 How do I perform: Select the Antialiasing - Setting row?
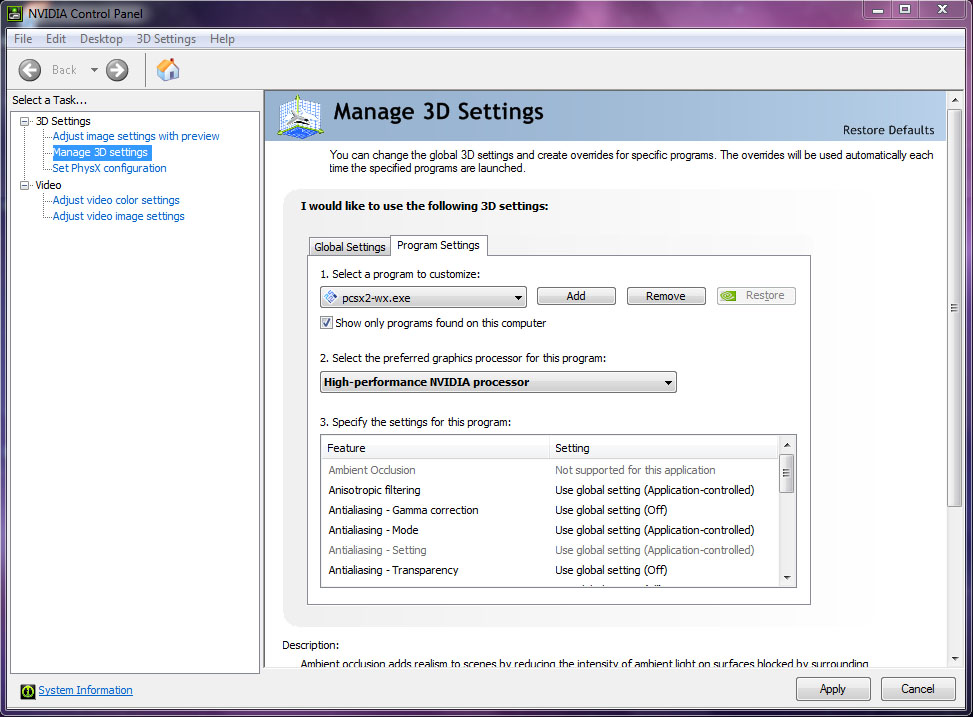point(550,550)
